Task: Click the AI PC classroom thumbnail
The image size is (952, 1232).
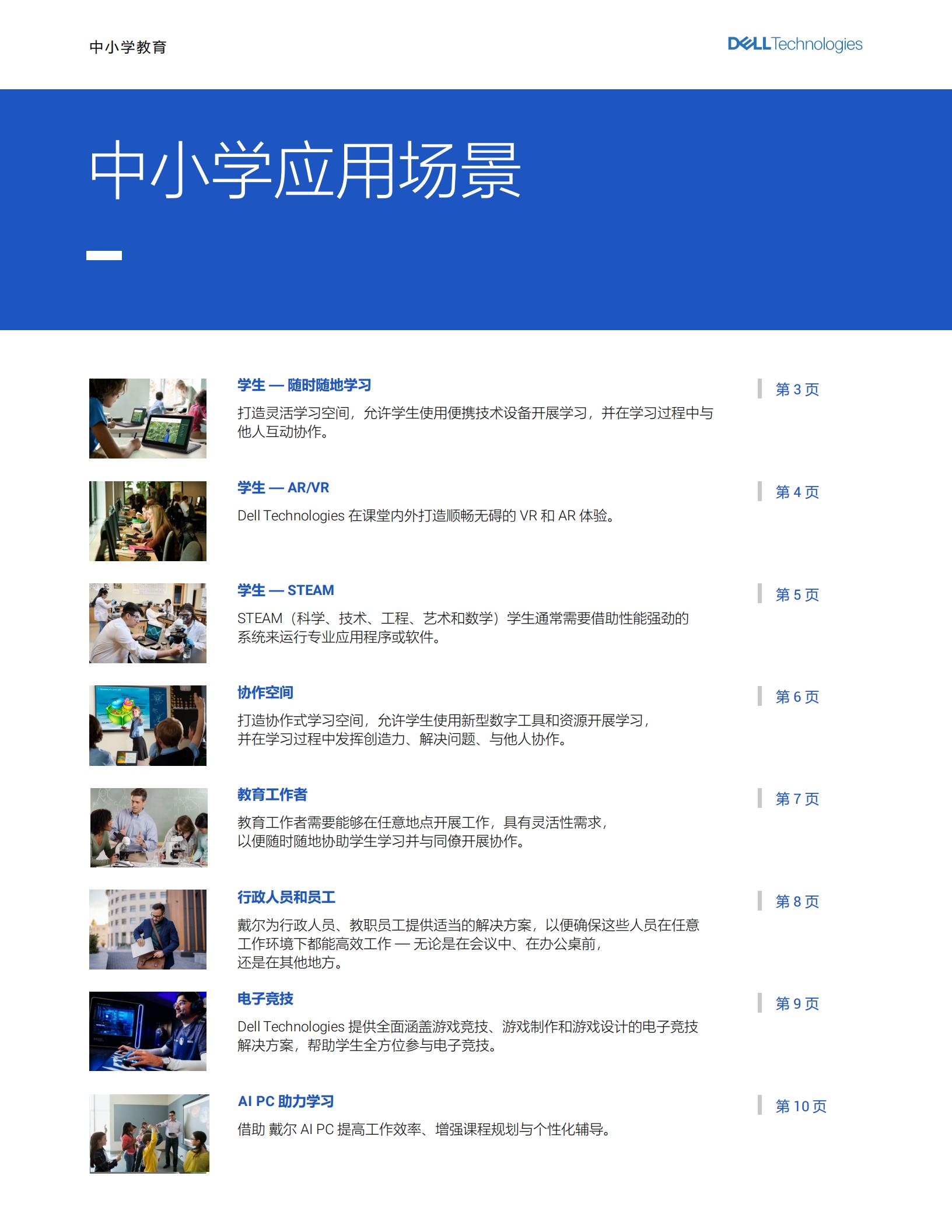Action: point(149,1133)
